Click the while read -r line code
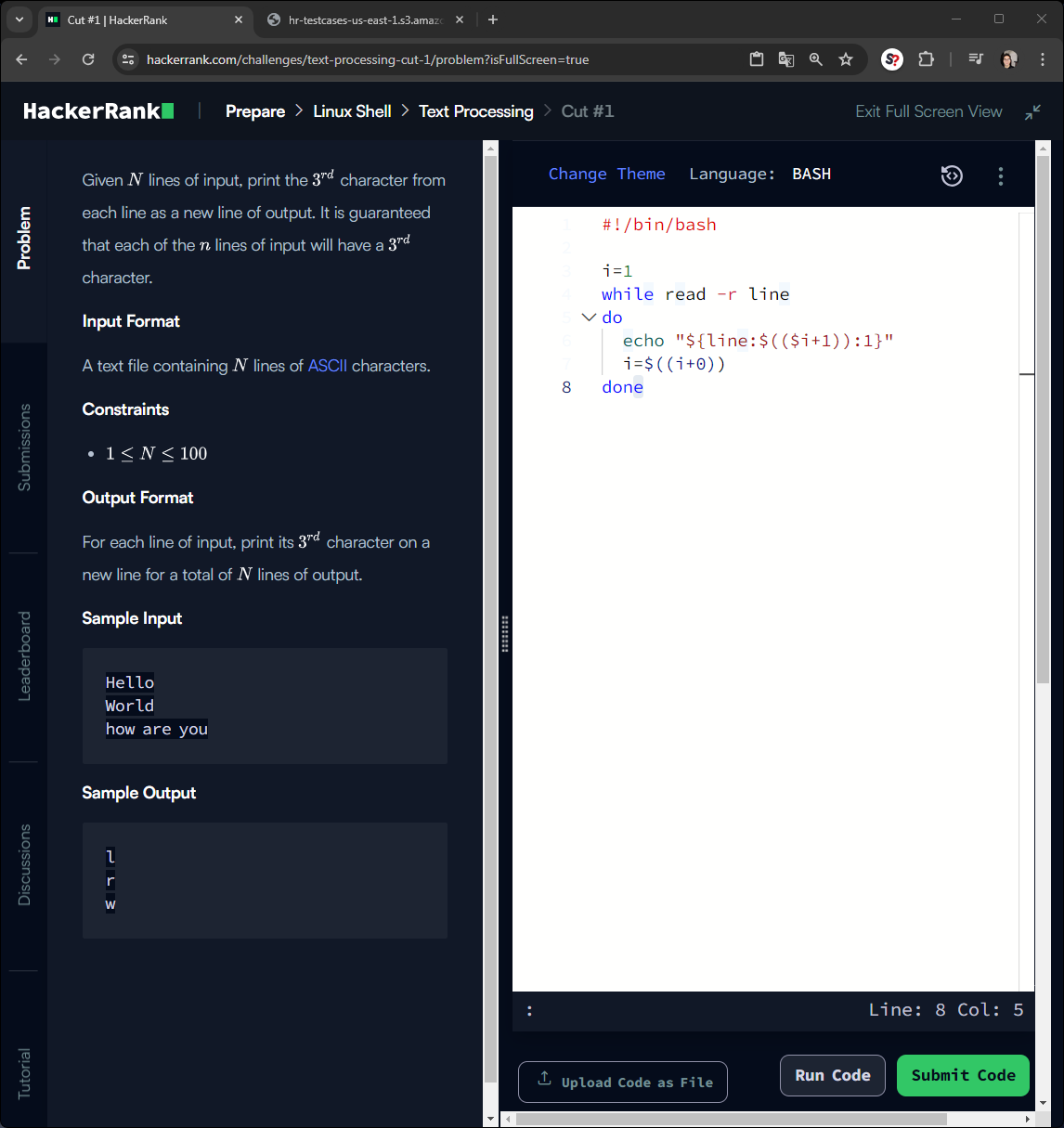This screenshot has width=1064, height=1128. click(x=695, y=294)
